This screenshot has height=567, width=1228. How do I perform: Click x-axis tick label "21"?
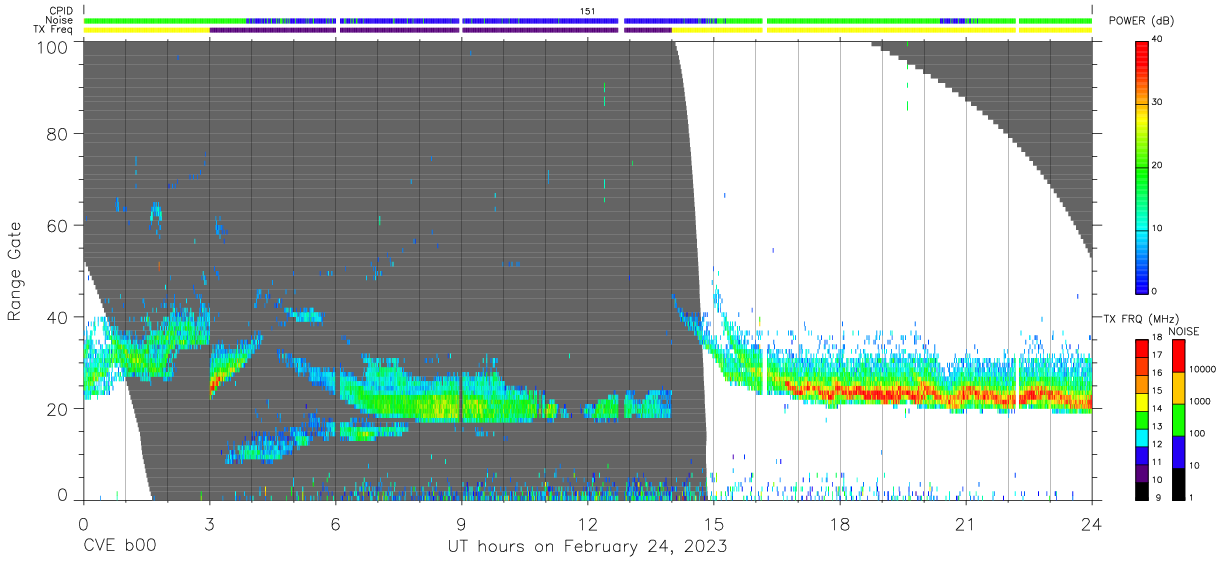966,522
